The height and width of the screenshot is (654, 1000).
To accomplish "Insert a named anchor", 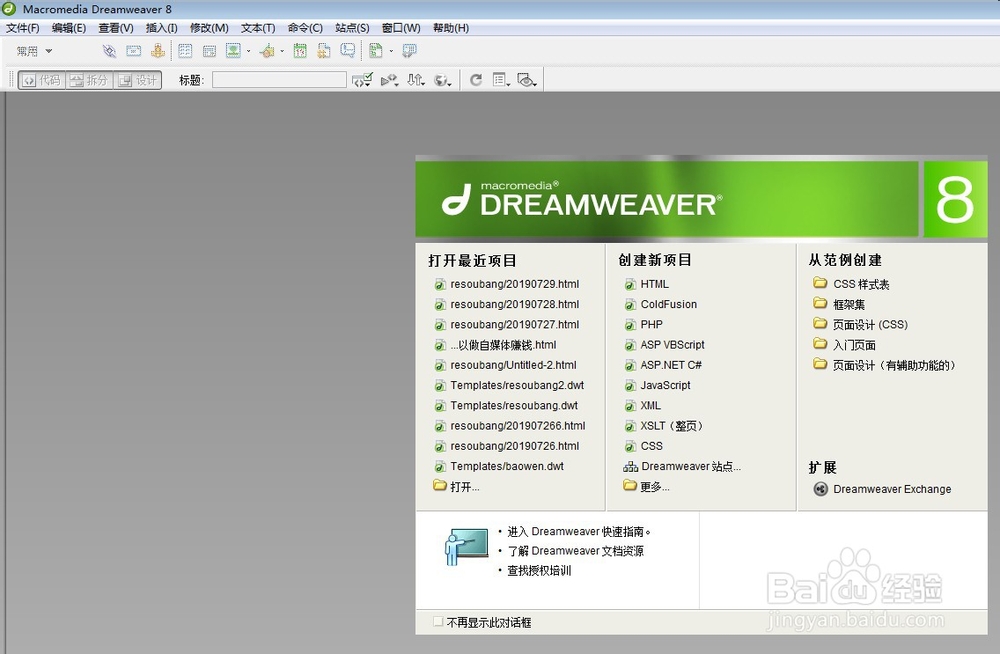I will (158, 51).
